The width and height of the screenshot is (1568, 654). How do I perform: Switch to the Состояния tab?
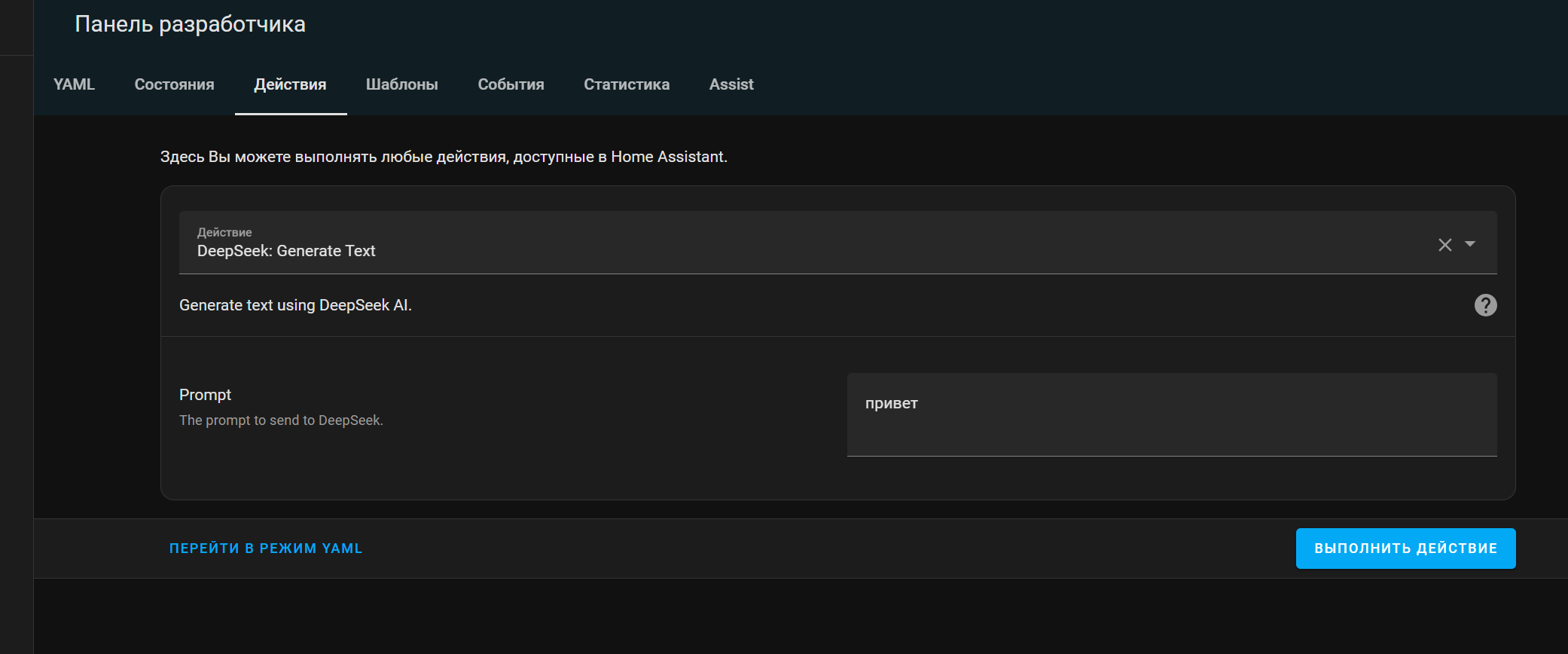[174, 84]
